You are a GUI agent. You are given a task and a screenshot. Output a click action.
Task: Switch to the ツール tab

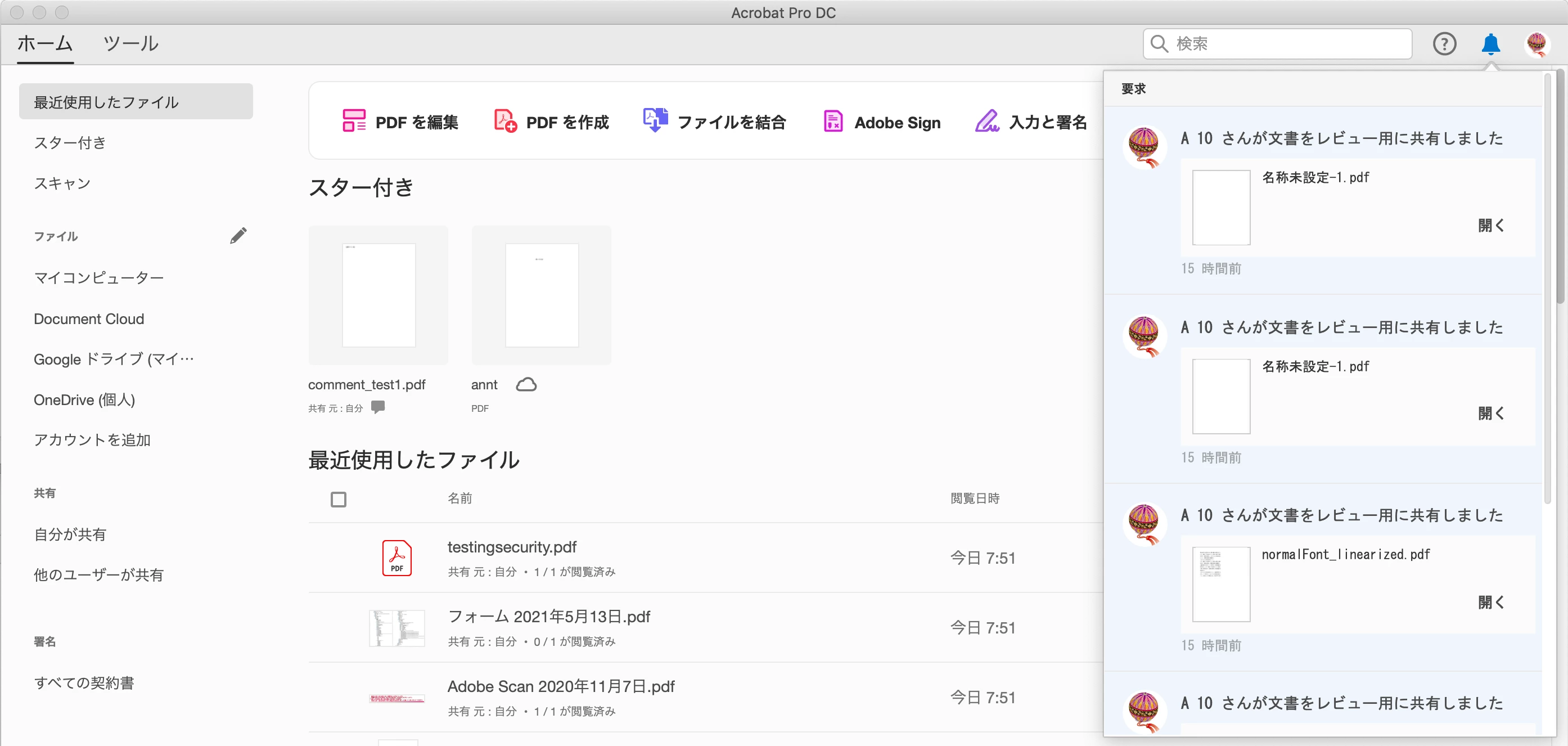point(131,44)
